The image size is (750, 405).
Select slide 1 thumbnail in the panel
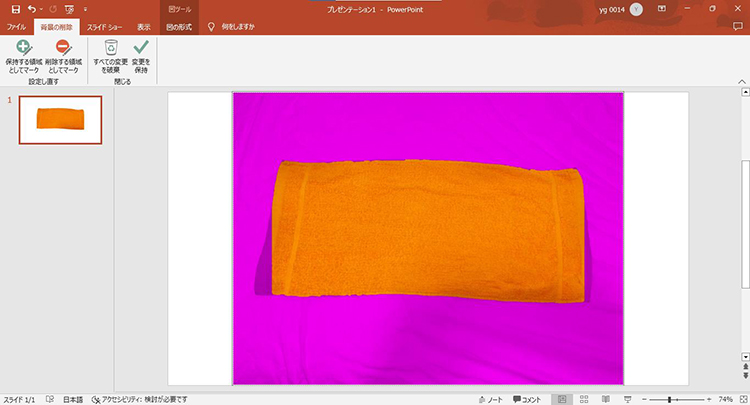click(x=60, y=119)
